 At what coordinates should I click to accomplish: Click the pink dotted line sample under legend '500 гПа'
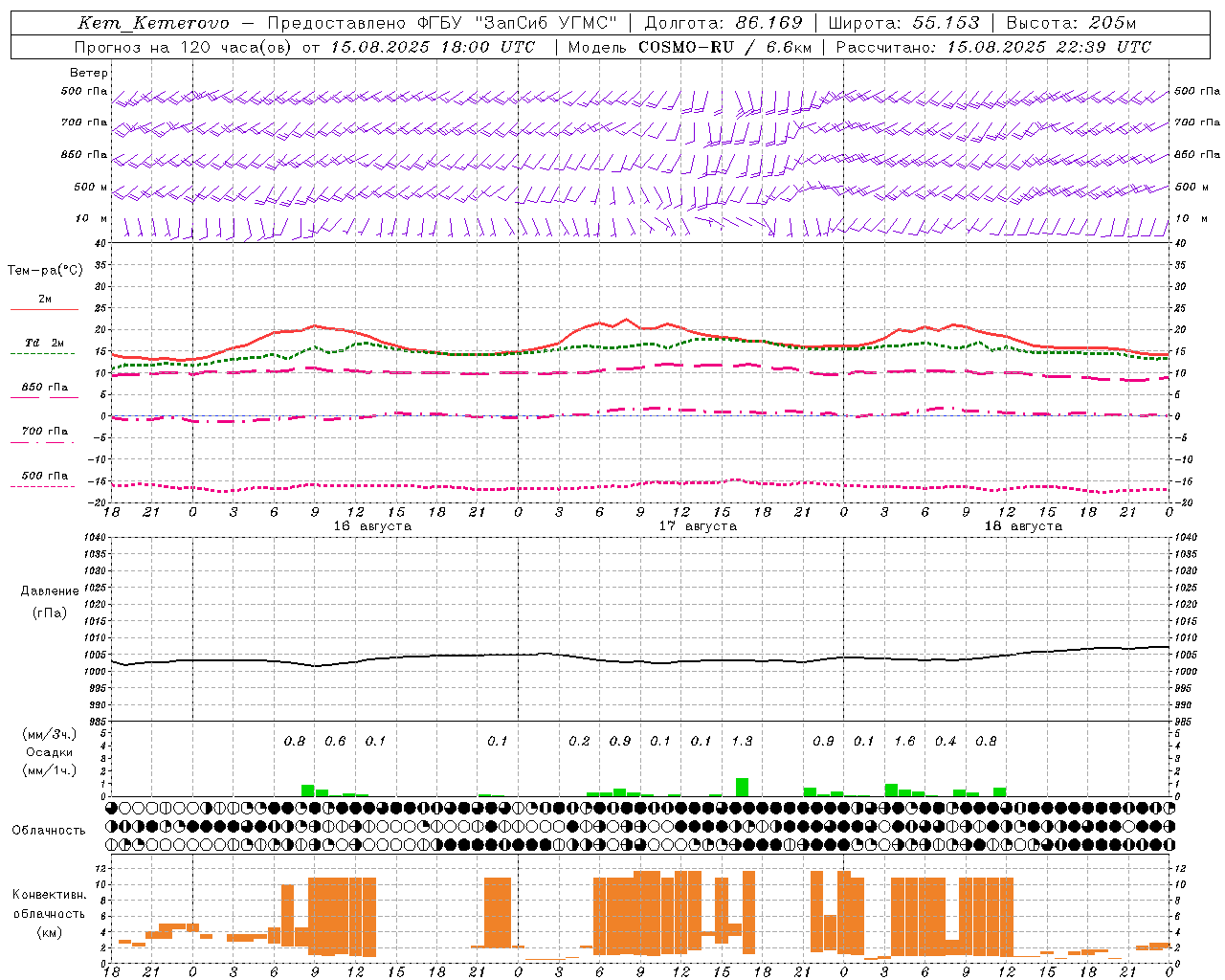pyautogui.click(x=42, y=486)
